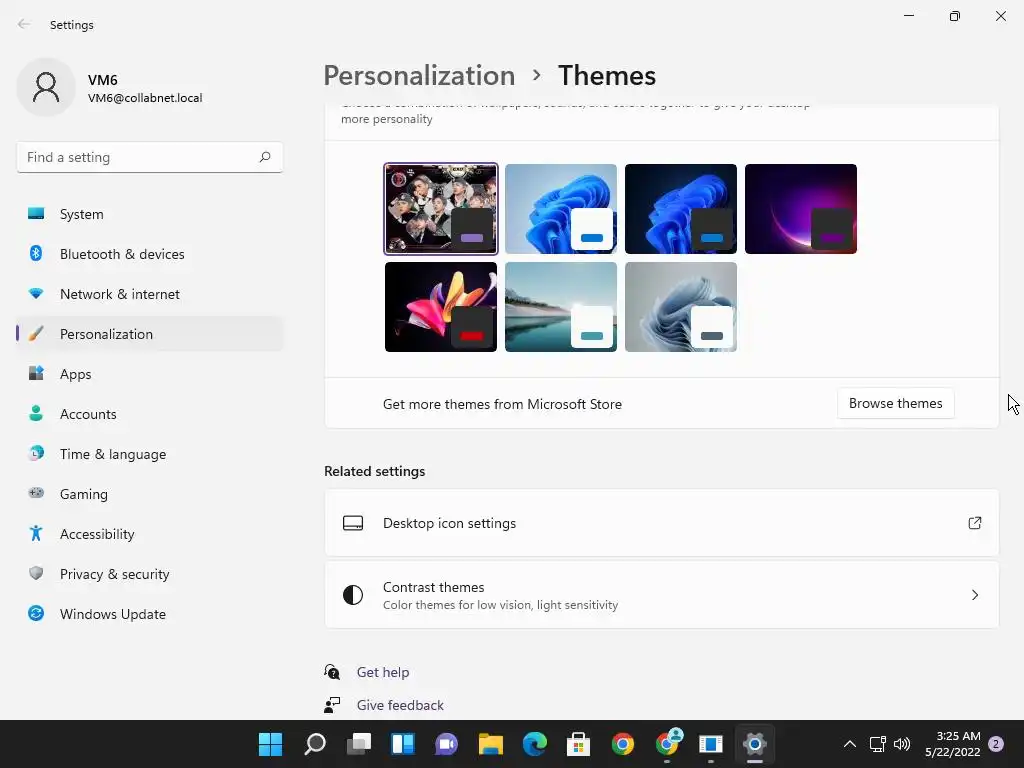Select the colorful Captured Motion theme
The height and width of the screenshot is (768, 1024).
pyautogui.click(x=441, y=307)
